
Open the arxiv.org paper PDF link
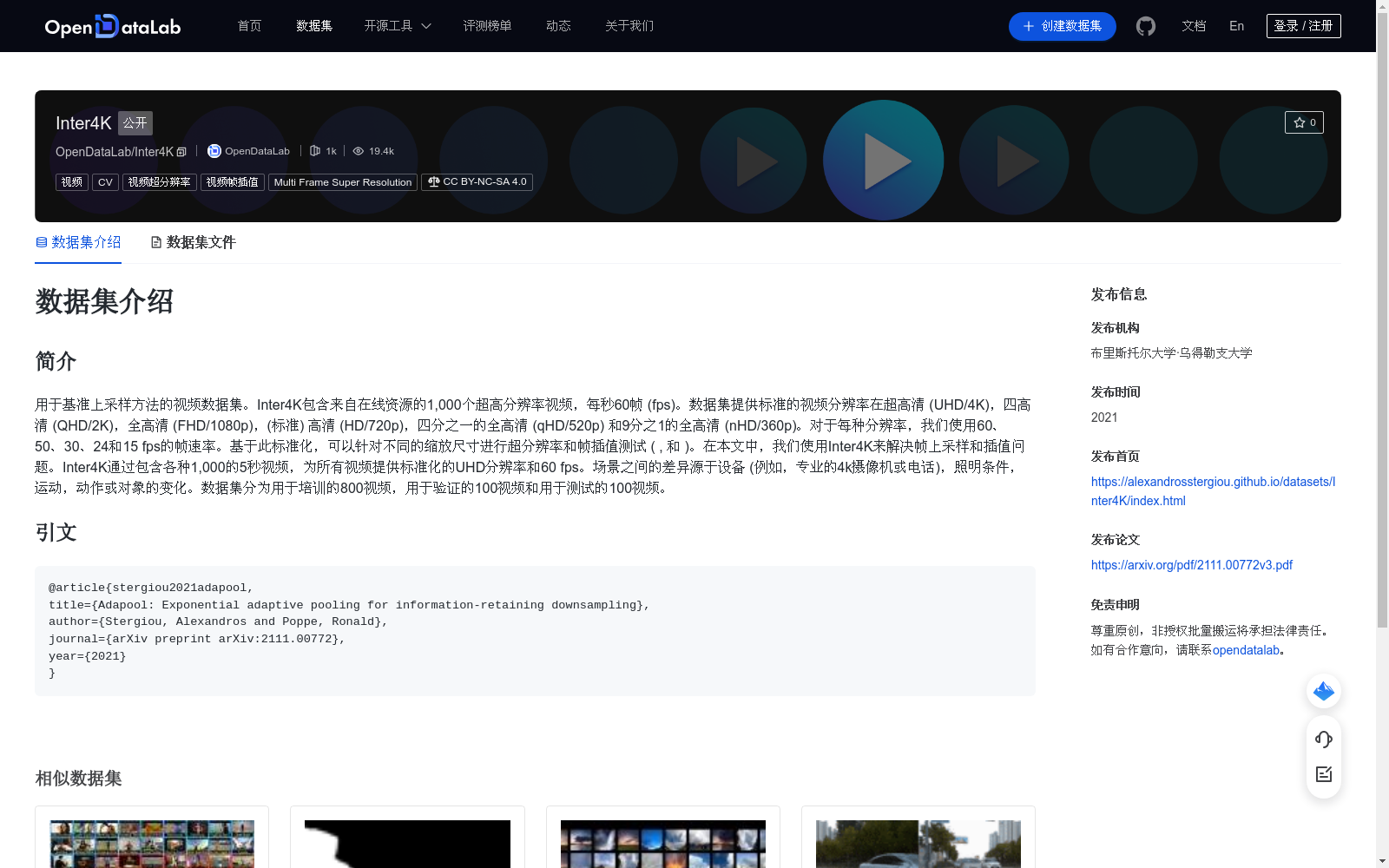pyautogui.click(x=1192, y=565)
